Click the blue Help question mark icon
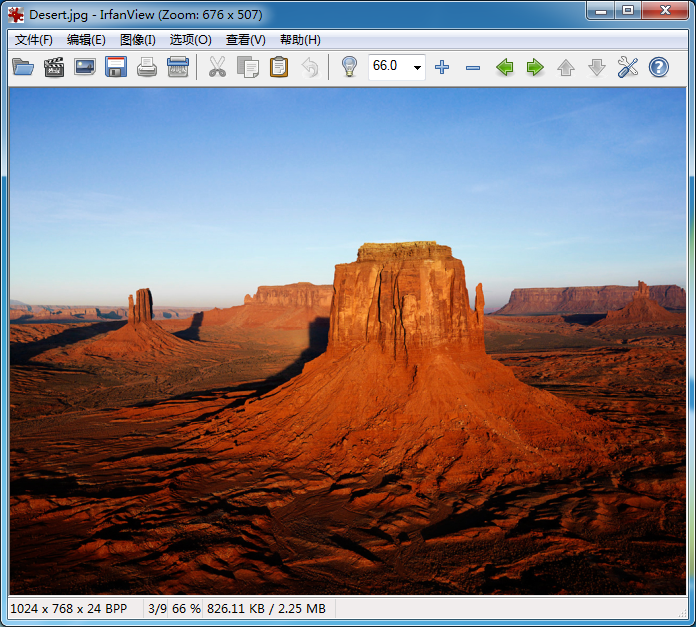This screenshot has width=696, height=627. 659,67
